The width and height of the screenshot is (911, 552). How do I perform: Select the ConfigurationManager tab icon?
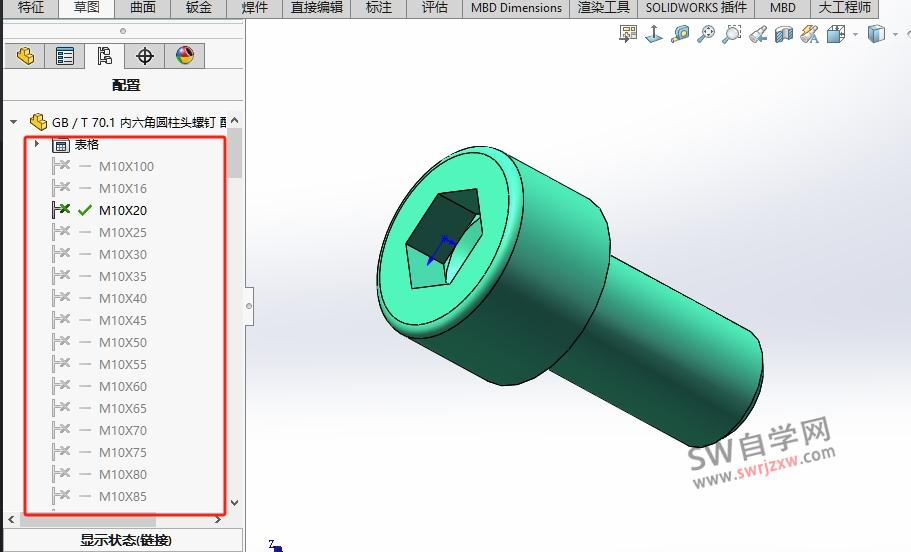[105, 56]
